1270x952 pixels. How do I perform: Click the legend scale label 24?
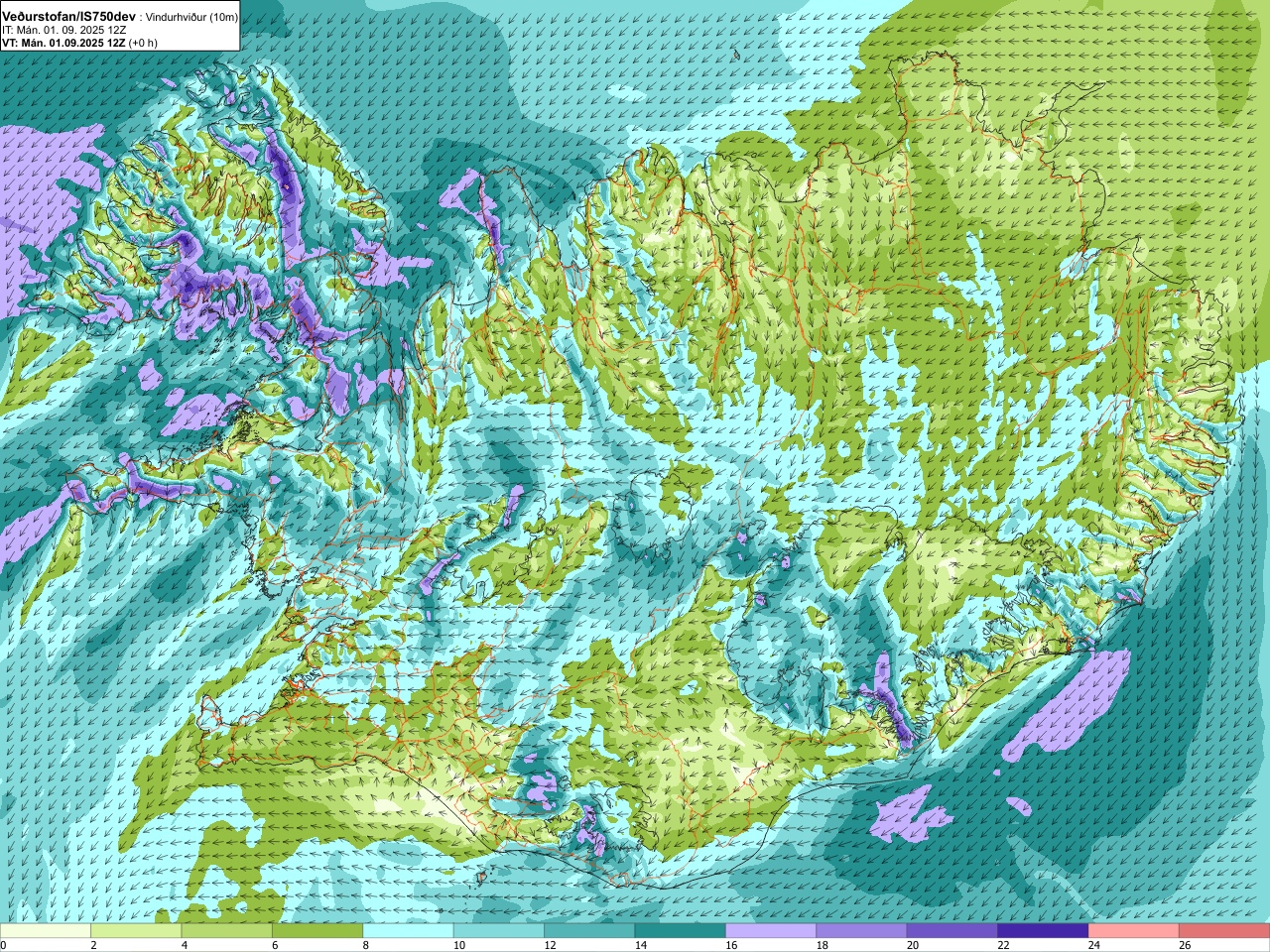pos(1094,945)
